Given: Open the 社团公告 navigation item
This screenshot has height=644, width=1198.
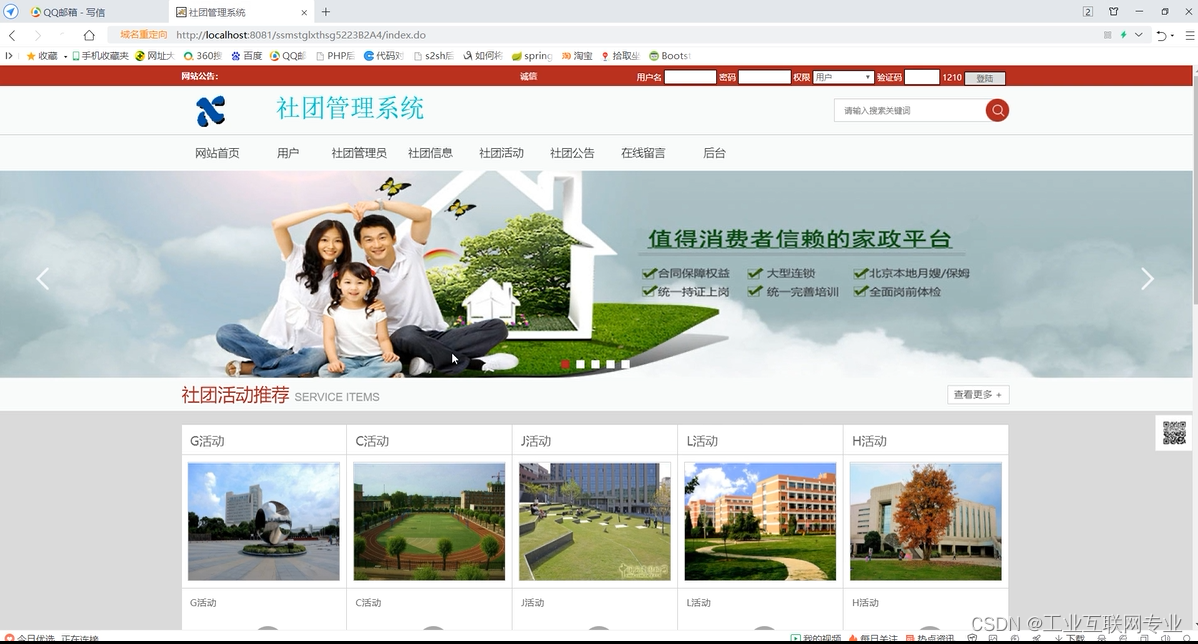Looking at the screenshot, I should point(572,153).
